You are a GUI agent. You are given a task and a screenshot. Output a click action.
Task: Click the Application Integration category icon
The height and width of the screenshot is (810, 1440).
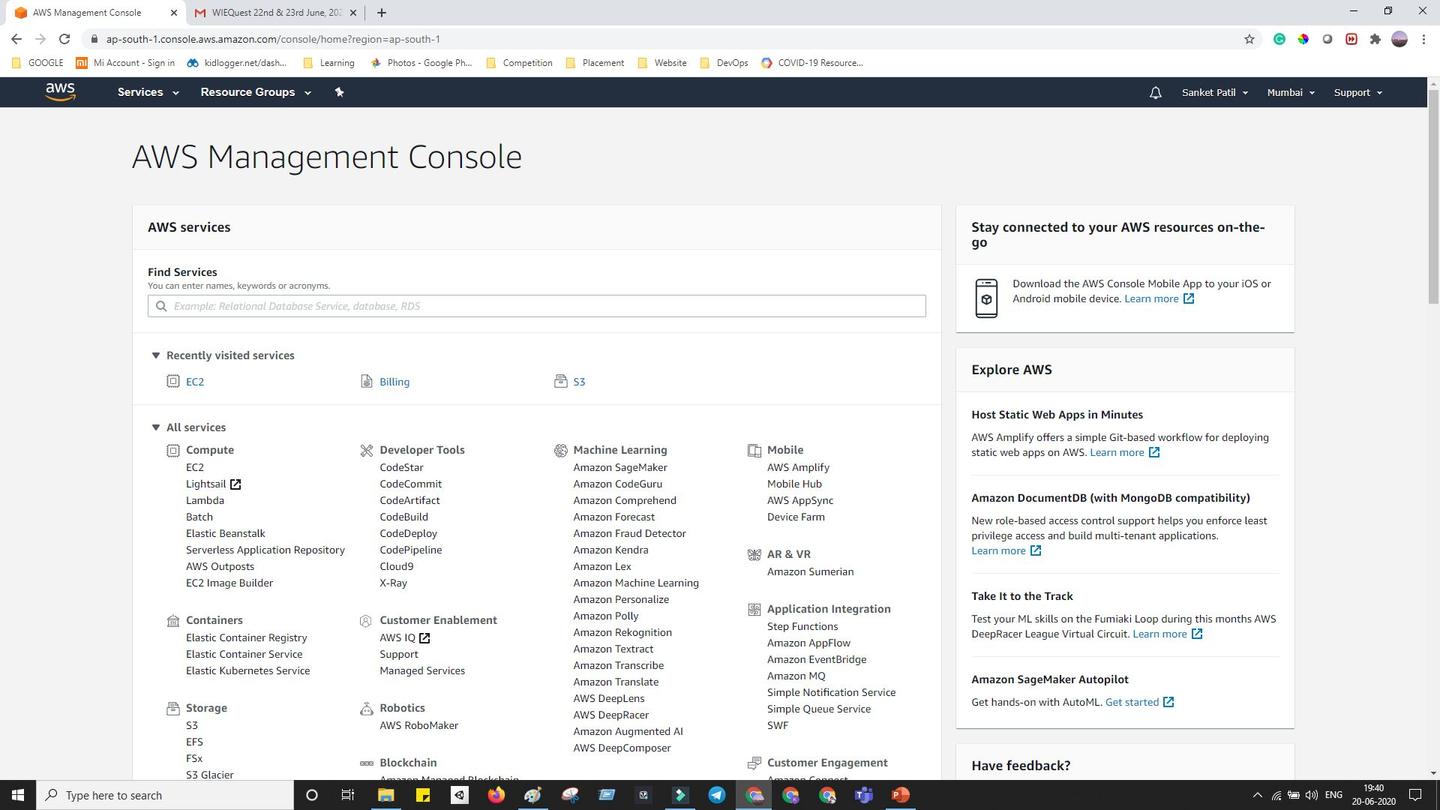click(x=754, y=609)
